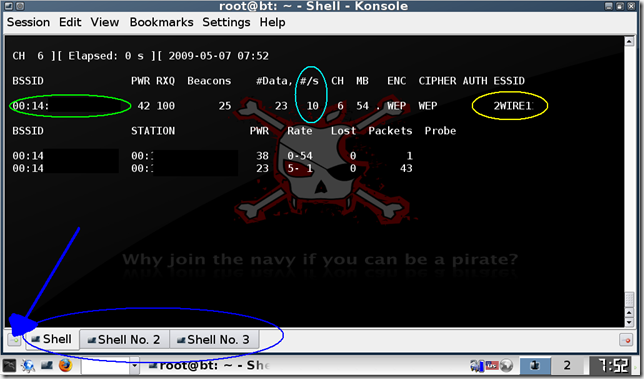Switch to virtual desktop 2

pos(567,365)
